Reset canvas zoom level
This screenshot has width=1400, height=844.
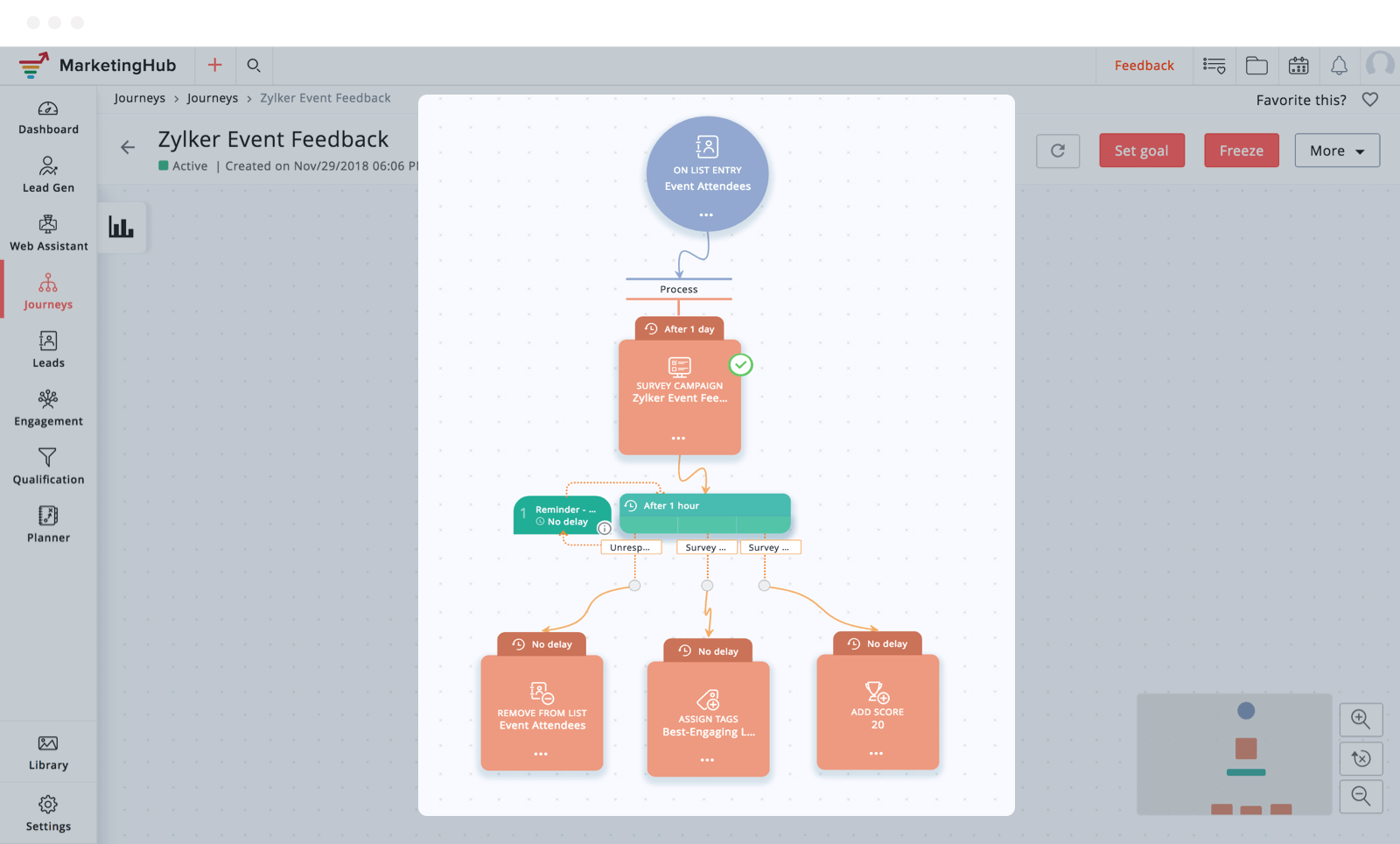(x=1361, y=758)
